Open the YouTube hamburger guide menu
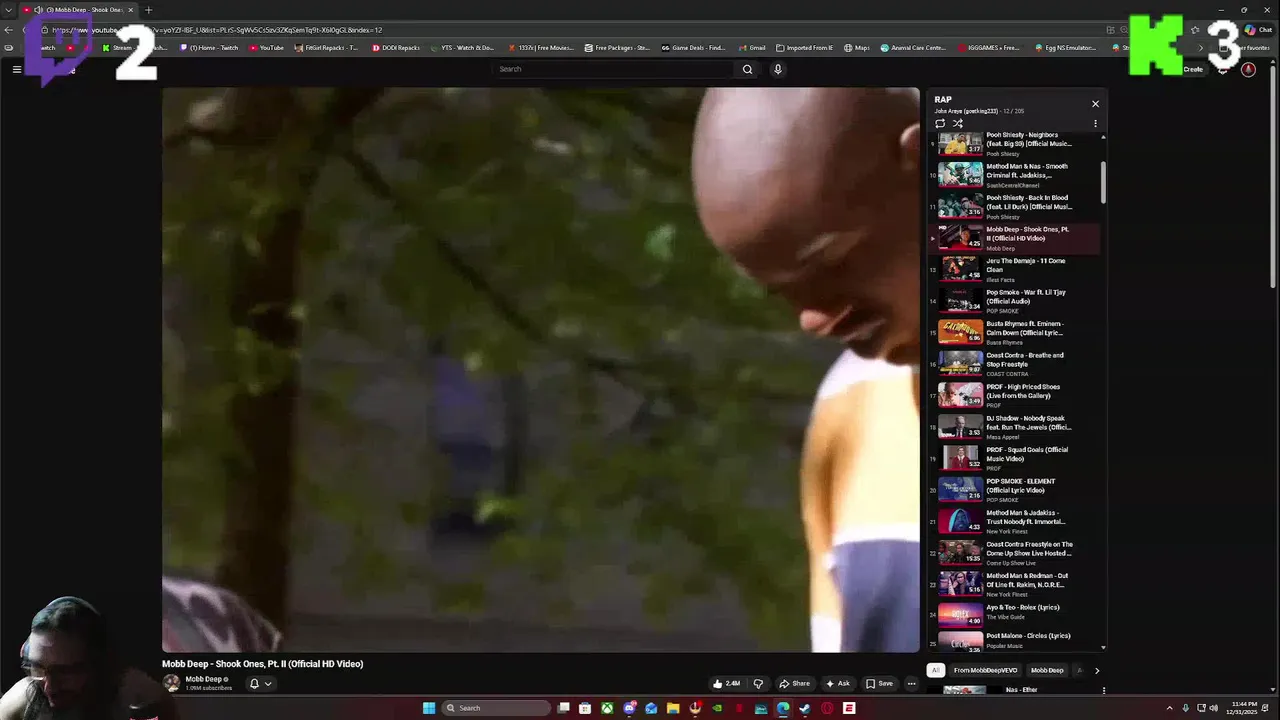 coord(17,69)
